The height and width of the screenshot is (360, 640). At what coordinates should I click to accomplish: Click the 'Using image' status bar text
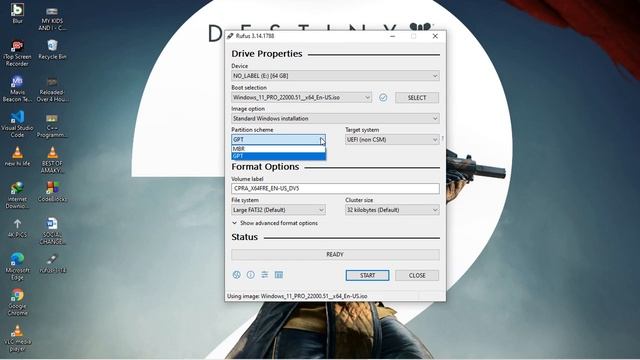(297, 296)
